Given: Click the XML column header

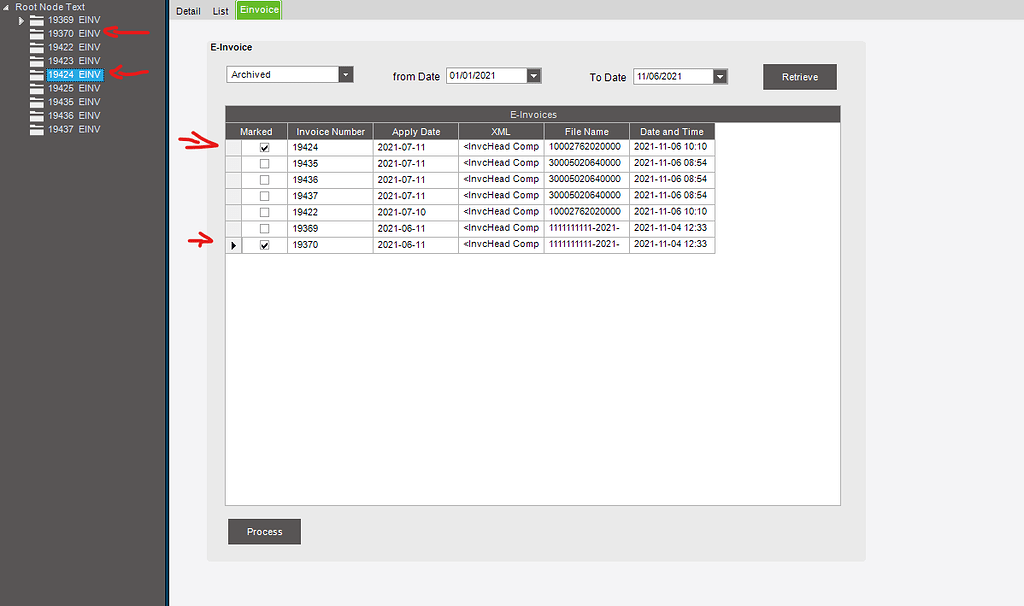Looking at the screenshot, I should 501,131.
